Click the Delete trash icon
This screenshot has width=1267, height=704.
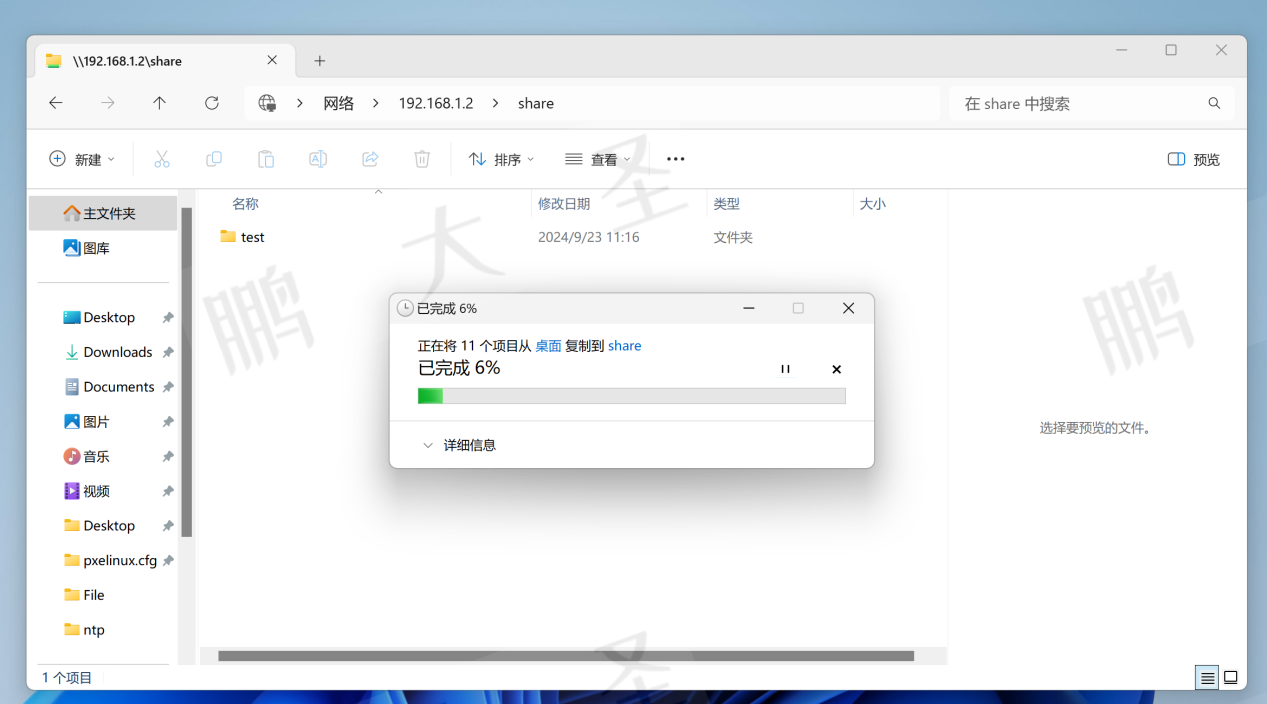coord(422,159)
